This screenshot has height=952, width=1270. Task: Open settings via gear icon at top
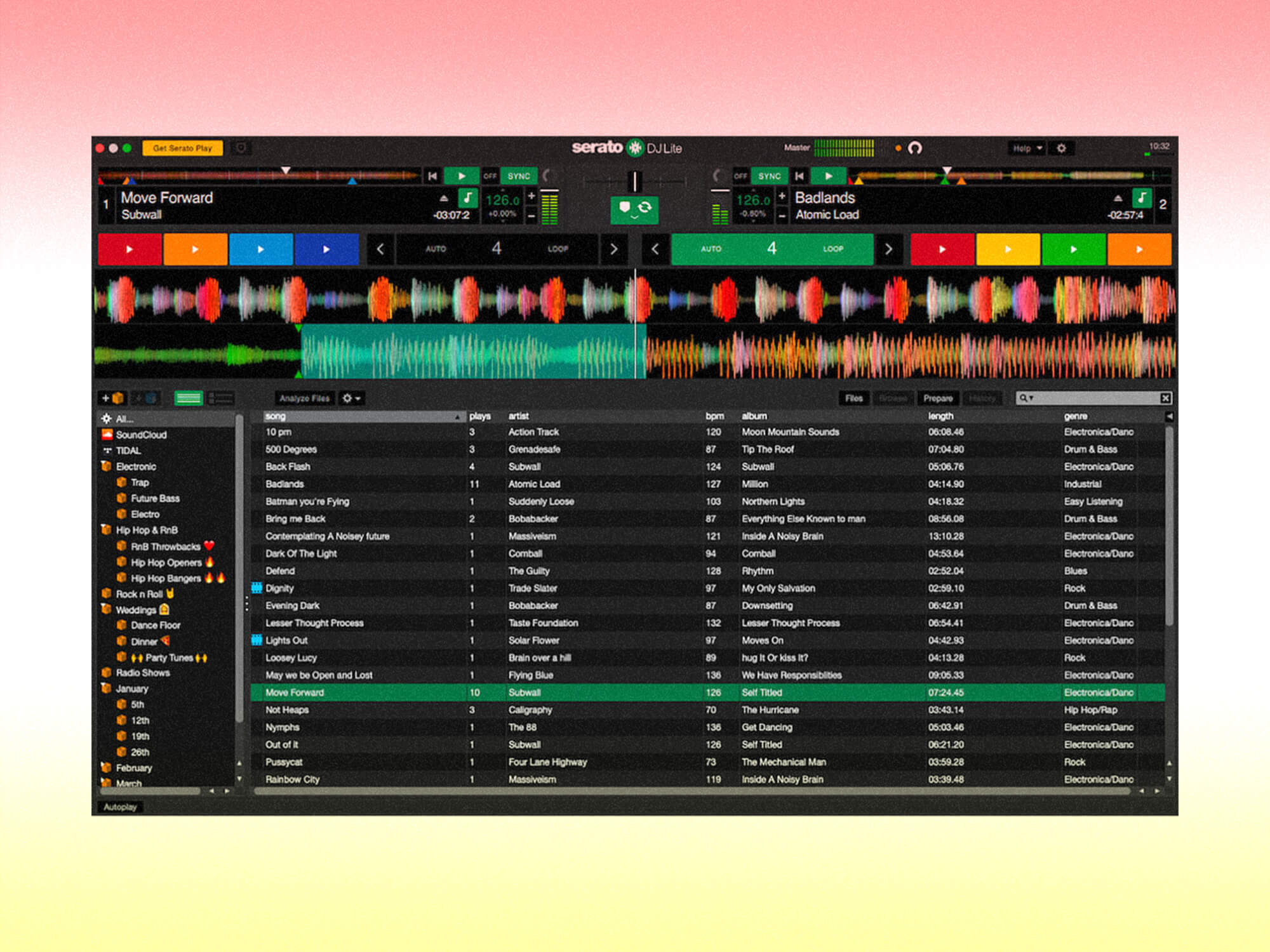pyautogui.click(x=1061, y=149)
